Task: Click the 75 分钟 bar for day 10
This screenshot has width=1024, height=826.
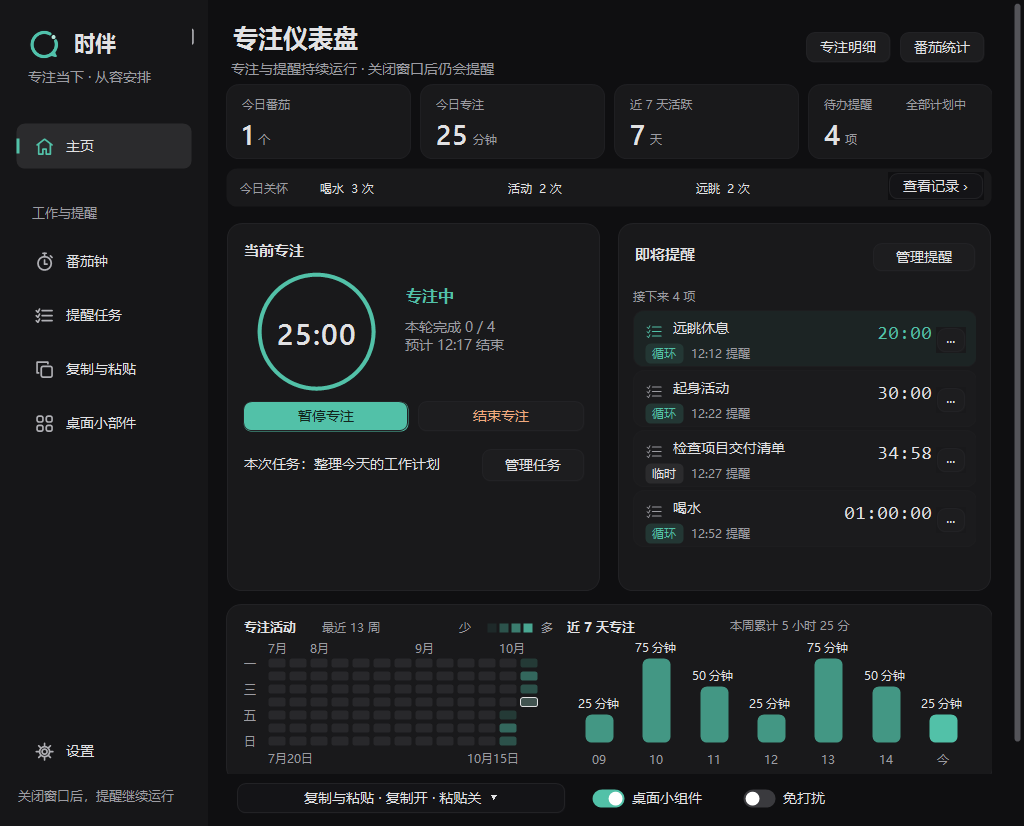Action: click(656, 701)
